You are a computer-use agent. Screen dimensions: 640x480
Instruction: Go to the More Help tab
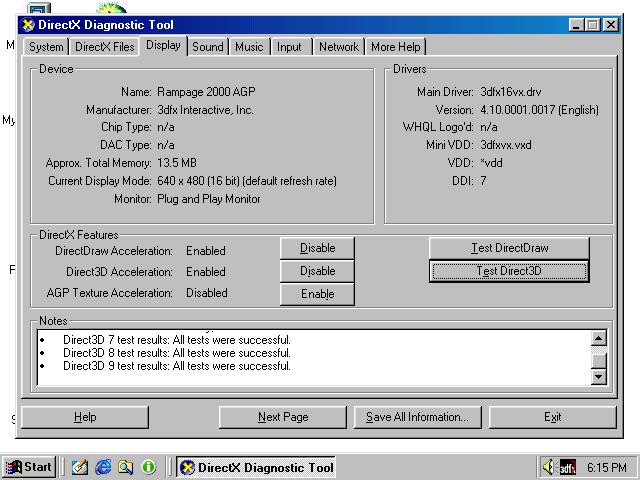(x=395, y=47)
